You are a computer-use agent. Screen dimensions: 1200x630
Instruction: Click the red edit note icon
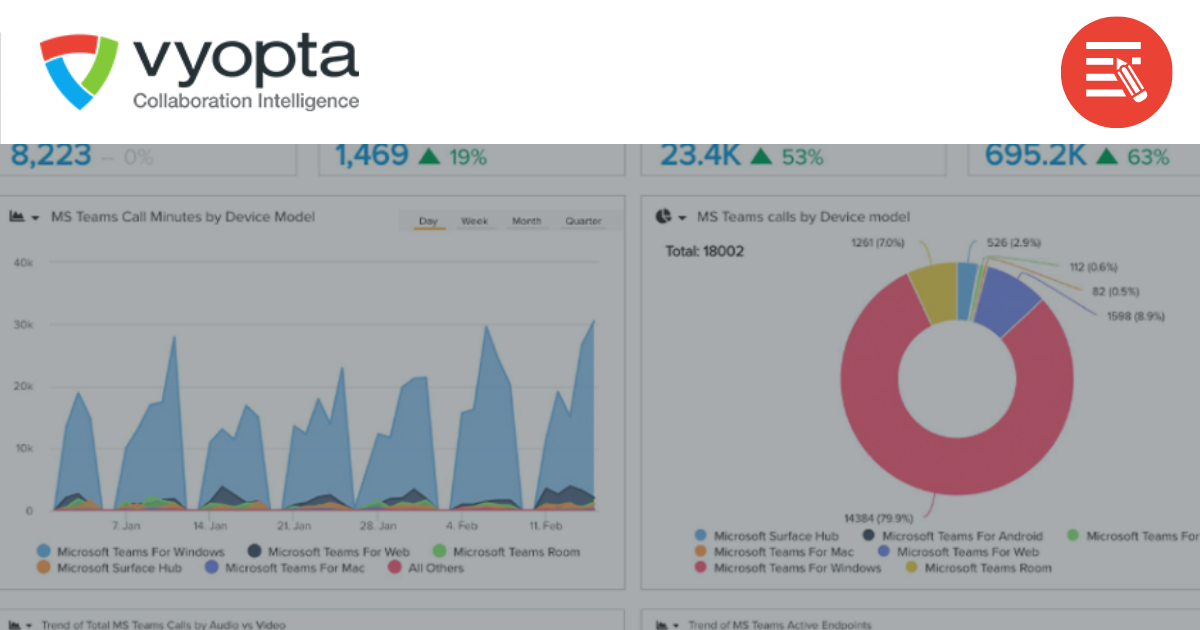click(x=1116, y=72)
